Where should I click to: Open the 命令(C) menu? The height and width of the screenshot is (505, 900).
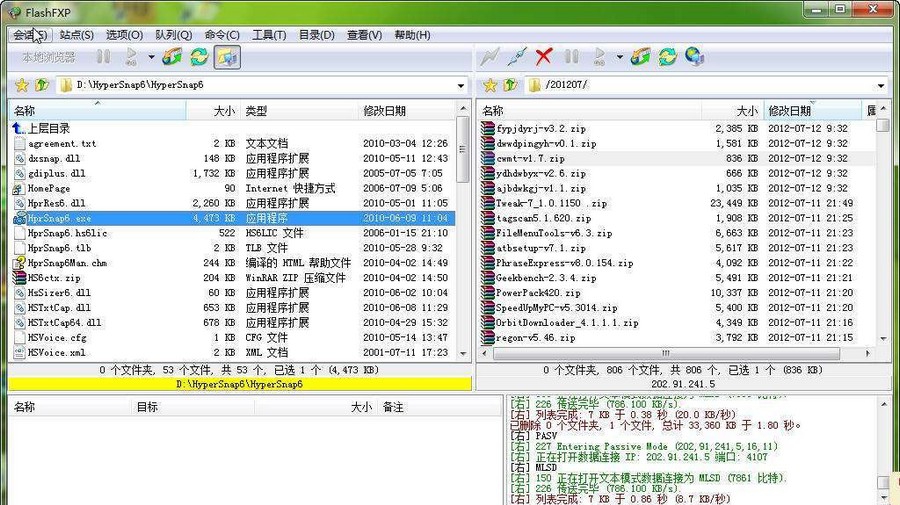tap(222, 35)
